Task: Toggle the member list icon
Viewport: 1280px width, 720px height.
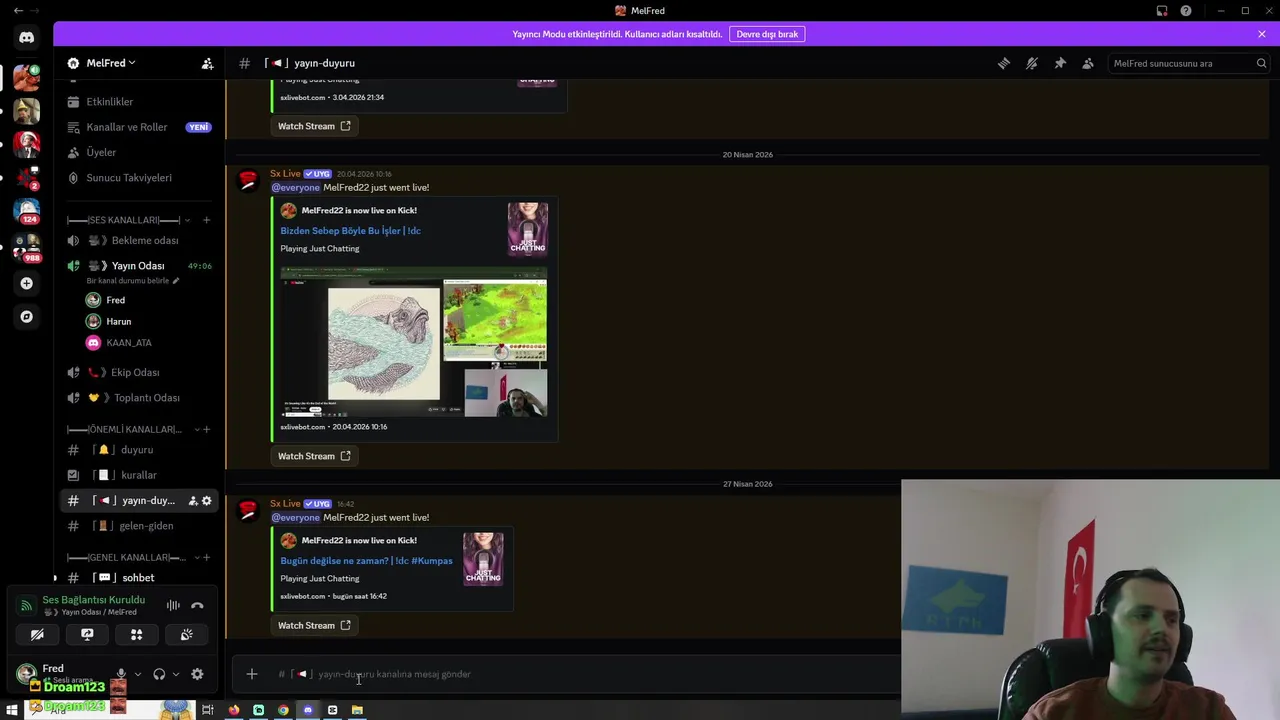Action: coord(1088,63)
